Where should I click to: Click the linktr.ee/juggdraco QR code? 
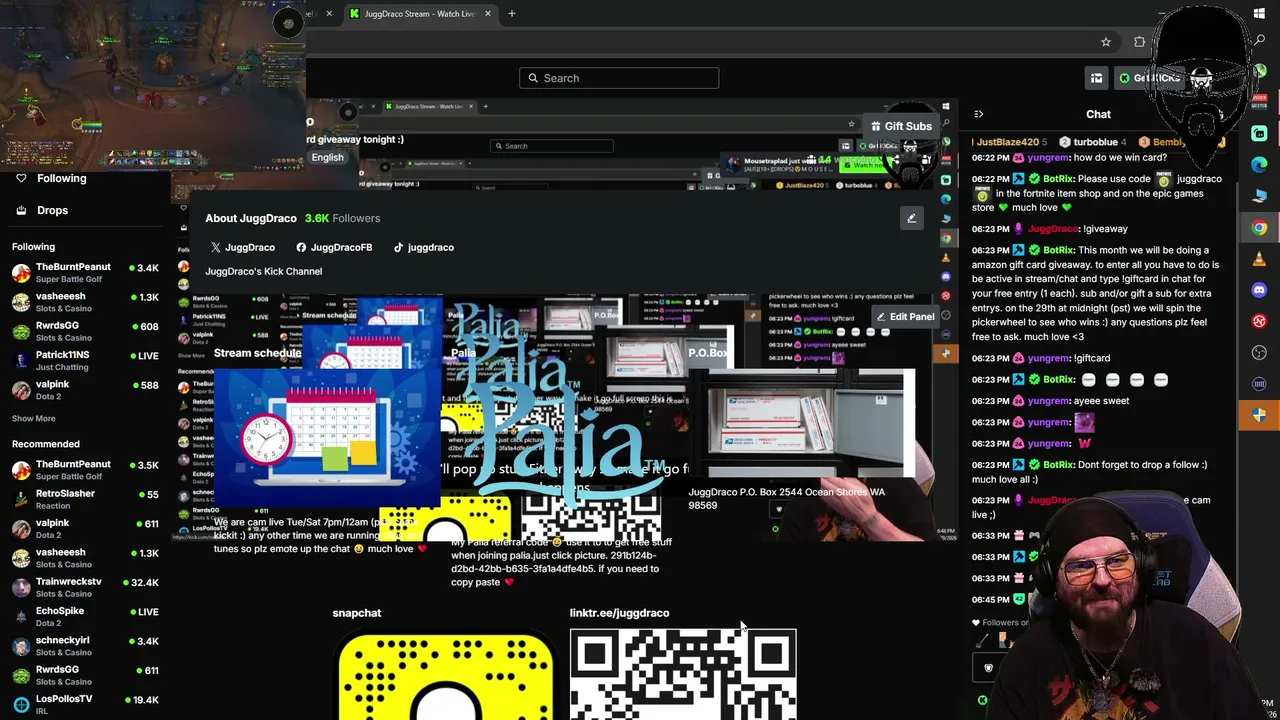coord(683,675)
